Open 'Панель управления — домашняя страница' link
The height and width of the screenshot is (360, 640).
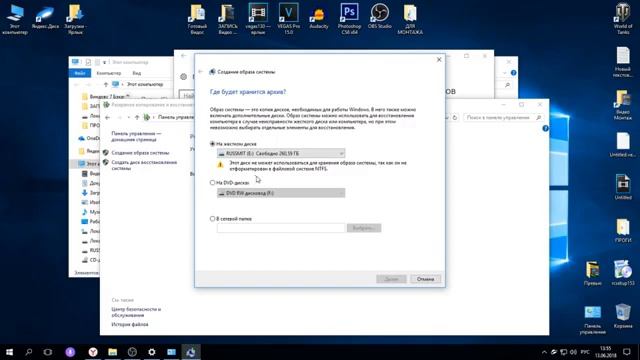[136, 136]
